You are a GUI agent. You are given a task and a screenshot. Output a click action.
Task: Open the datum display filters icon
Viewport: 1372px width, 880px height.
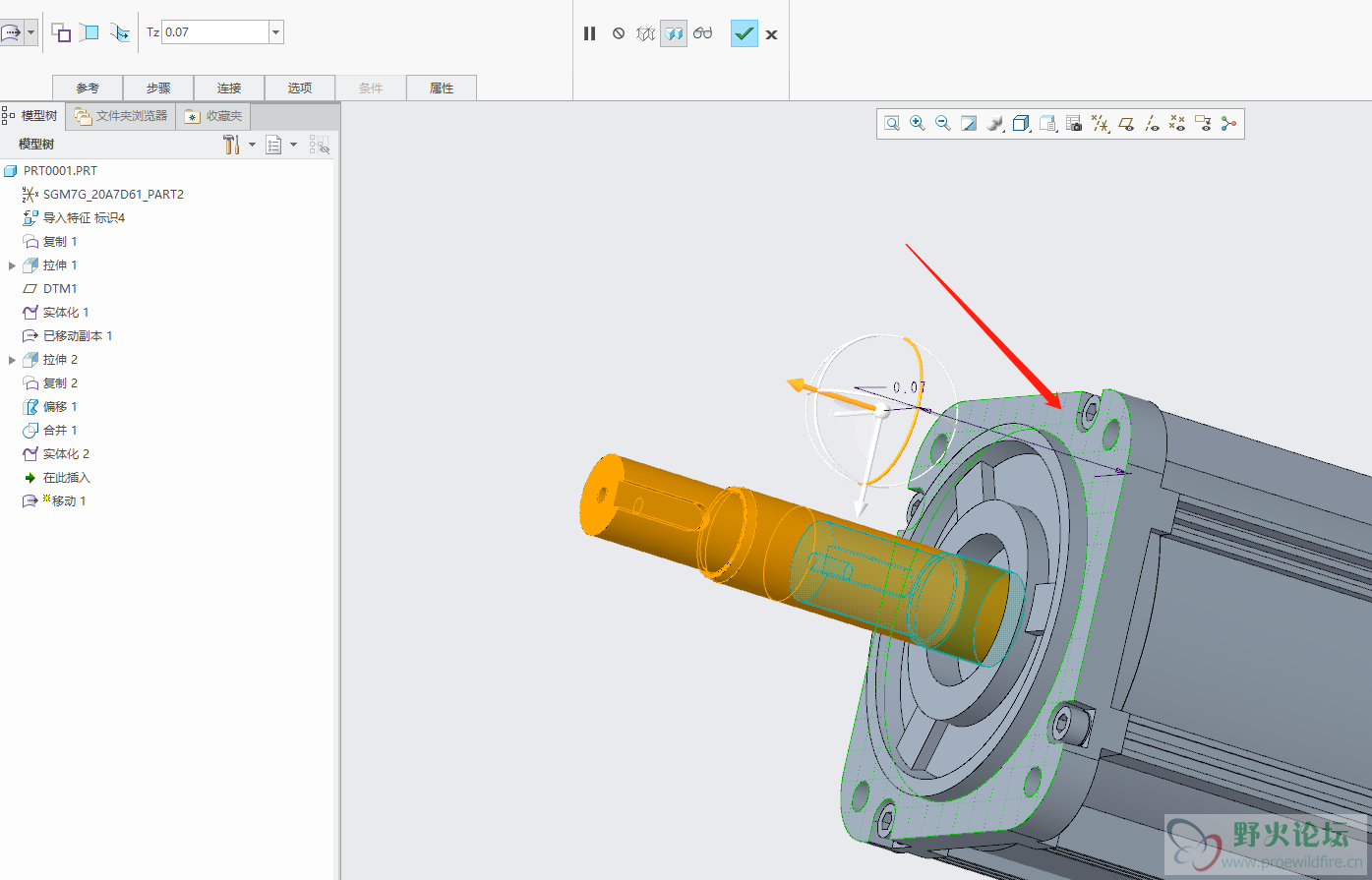(1101, 123)
